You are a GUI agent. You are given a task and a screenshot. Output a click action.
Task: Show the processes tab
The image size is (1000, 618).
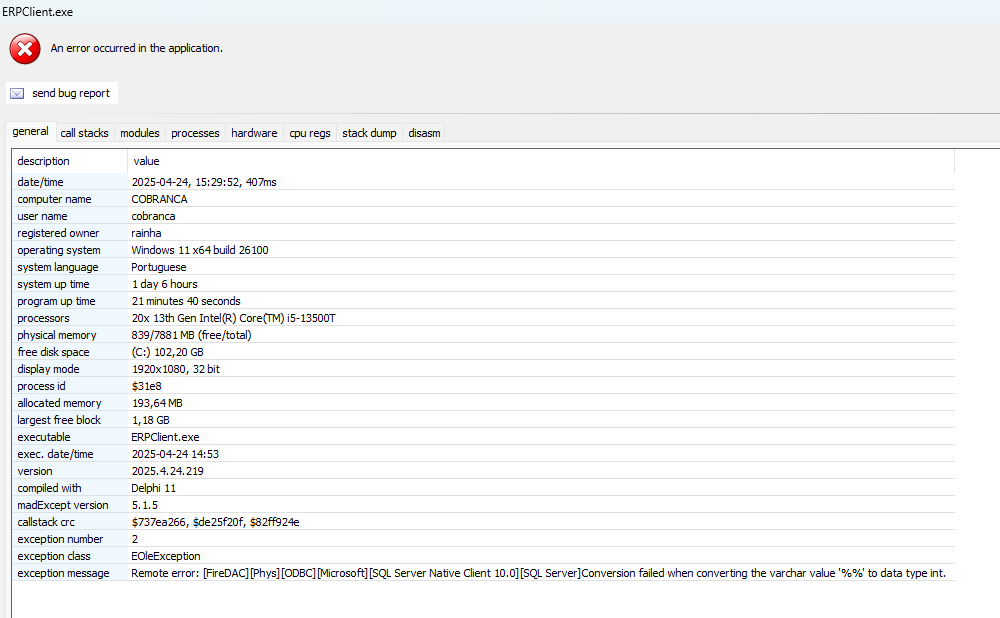point(195,133)
